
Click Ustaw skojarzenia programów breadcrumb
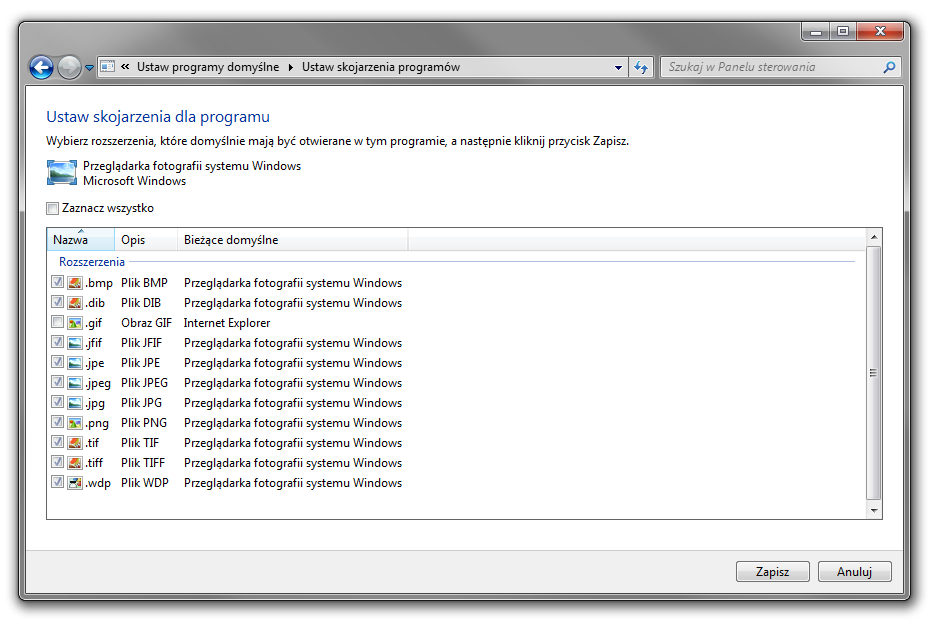click(381, 67)
